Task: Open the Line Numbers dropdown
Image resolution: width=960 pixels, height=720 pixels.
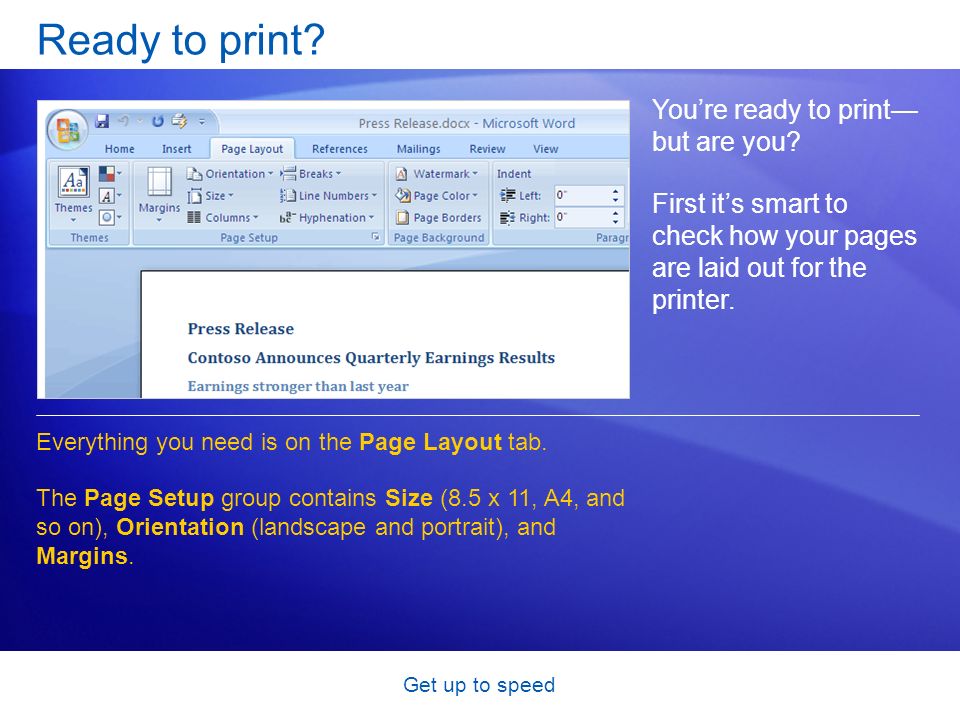Action: pyautogui.click(x=328, y=196)
